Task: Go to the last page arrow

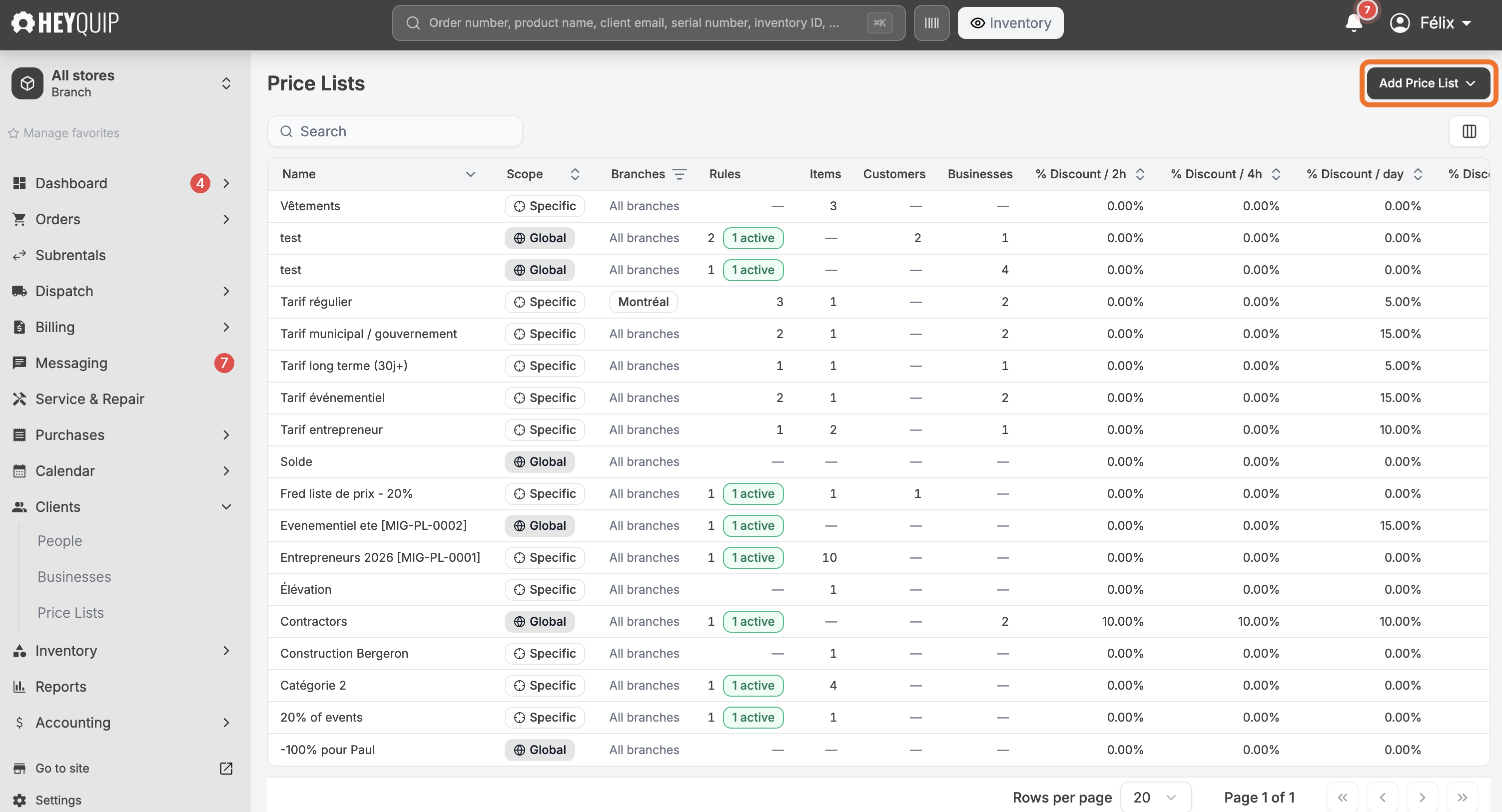Action: click(x=1462, y=797)
